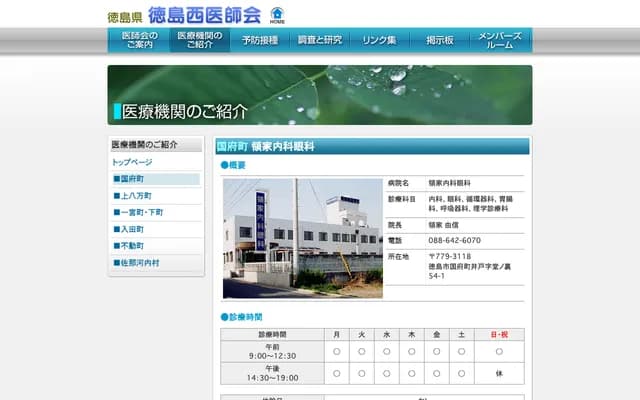Go to the 予防接種 page
Image resolution: width=640 pixels, height=400 pixels.
(x=262, y=40)
